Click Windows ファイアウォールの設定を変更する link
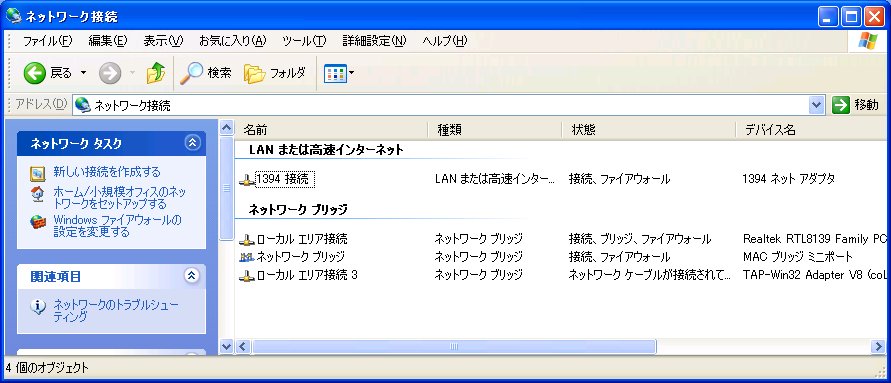The height and width of the screenshot is (383, 891). click(117, 226)
